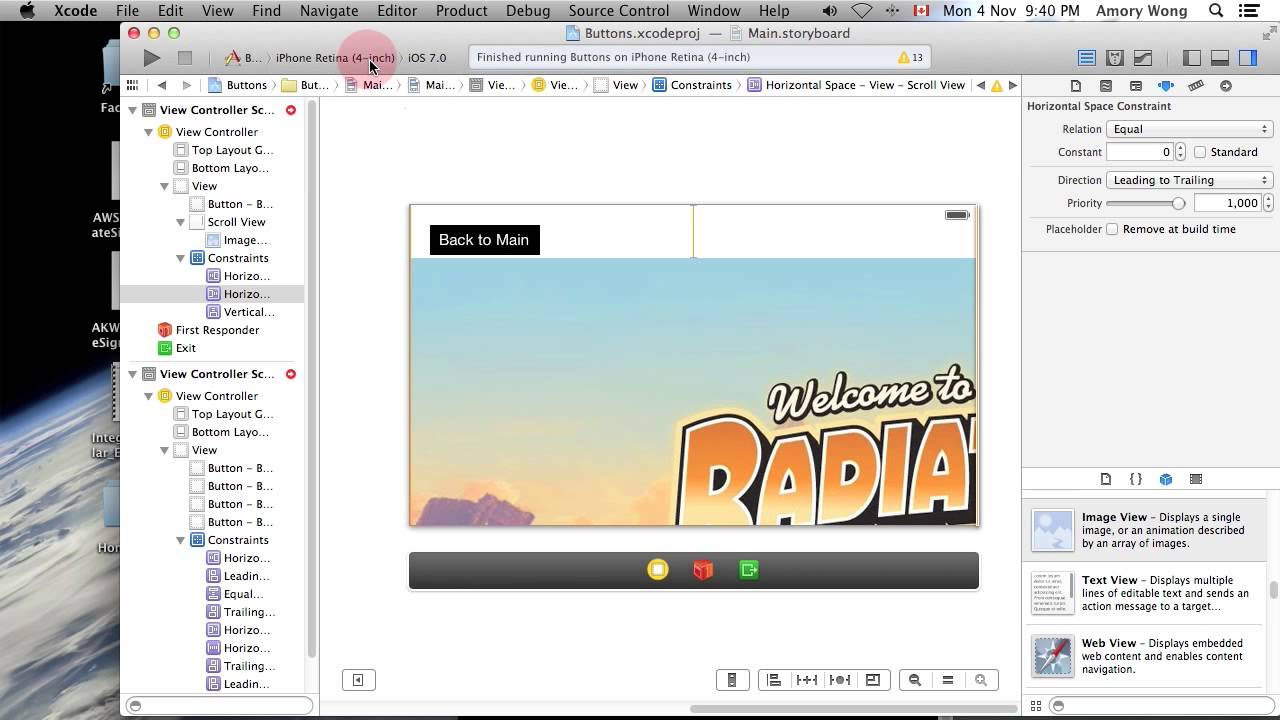Screen dimensions: 1280x720
Task: Click the green Exit icon in scene dock
Action: click(x=749, y=570)
